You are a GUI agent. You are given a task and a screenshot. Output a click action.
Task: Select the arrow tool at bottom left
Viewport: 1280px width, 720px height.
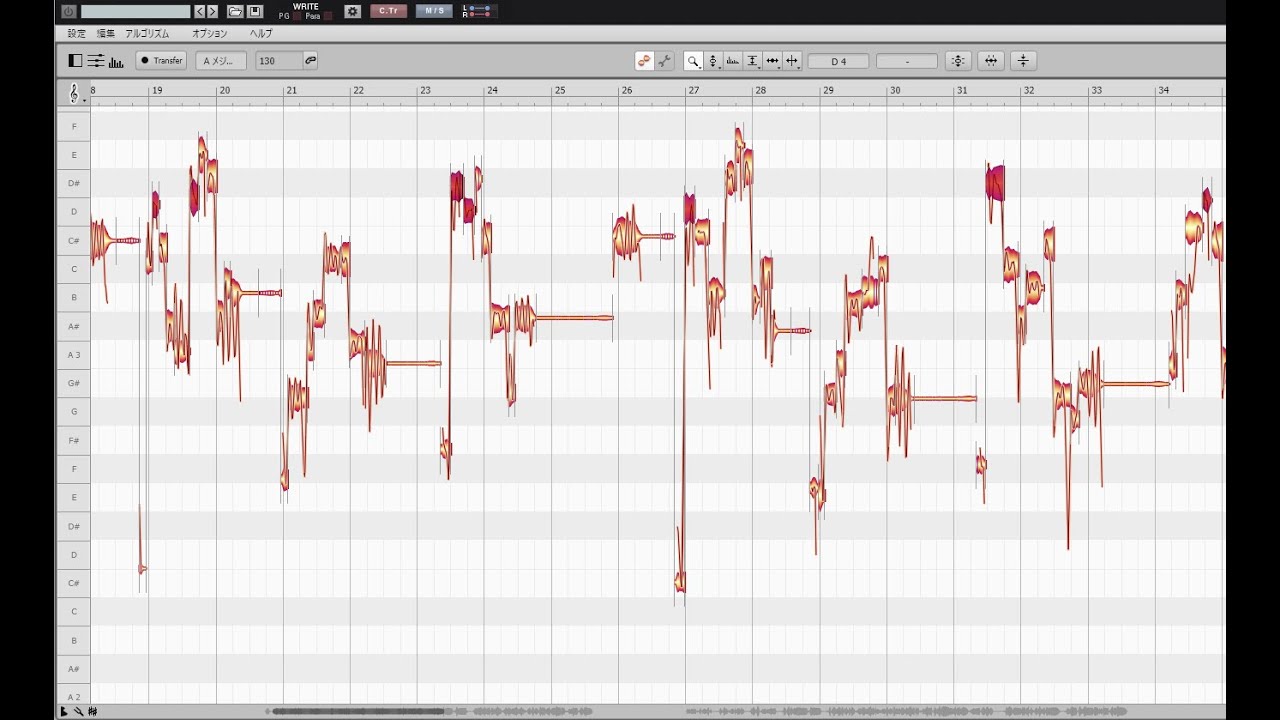[65, 712]
